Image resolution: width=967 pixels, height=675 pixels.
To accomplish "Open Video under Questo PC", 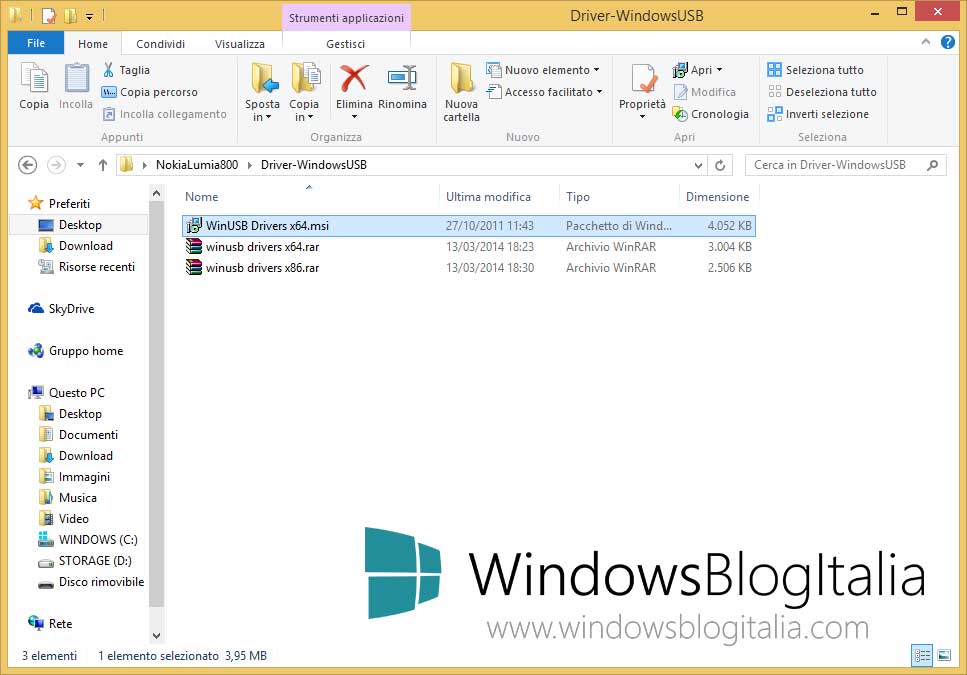I will (x=64, y=518).
